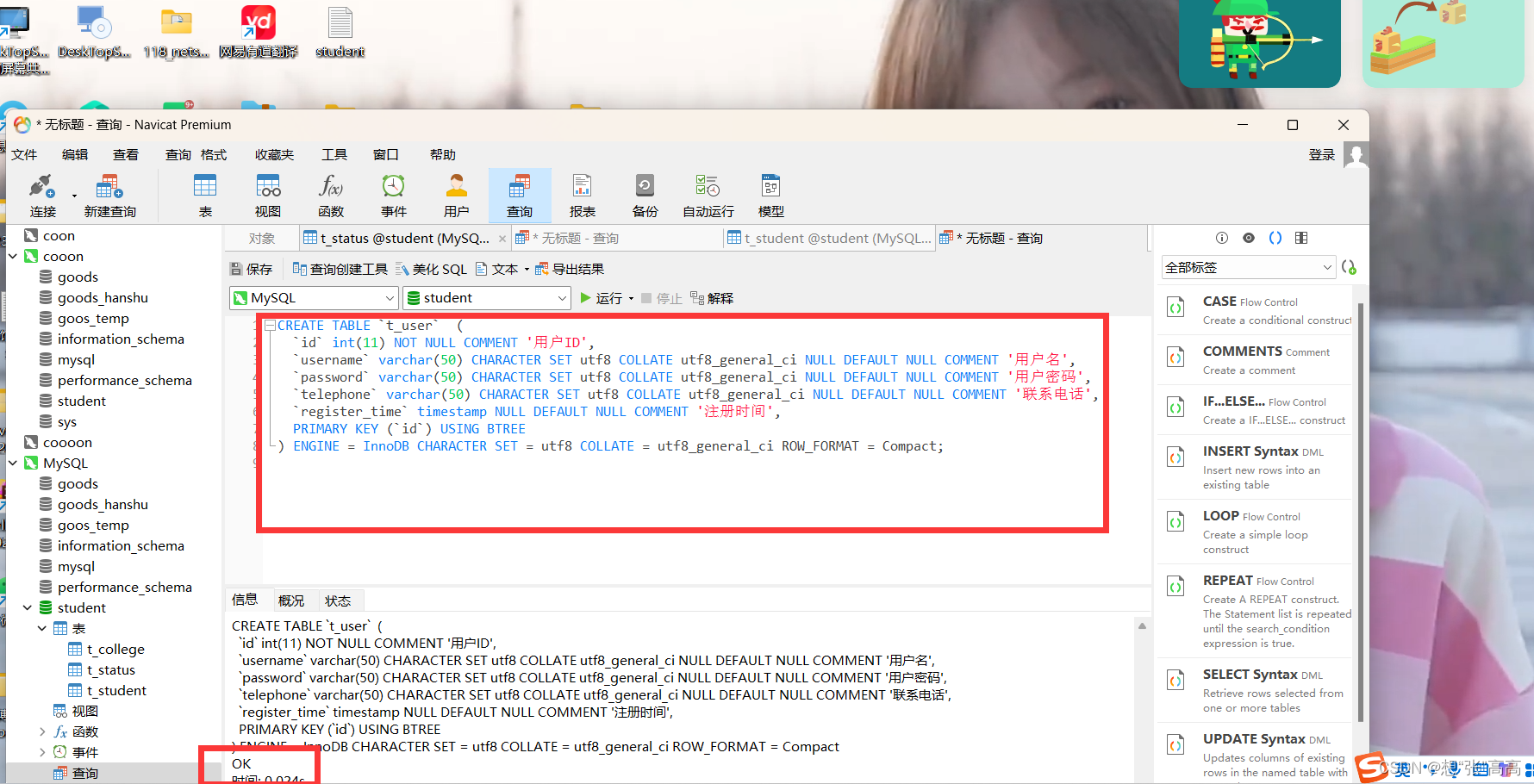The image size is (1534, 784).
Task: Click the 美化 SQL beautify button
Action: point(431,270)
